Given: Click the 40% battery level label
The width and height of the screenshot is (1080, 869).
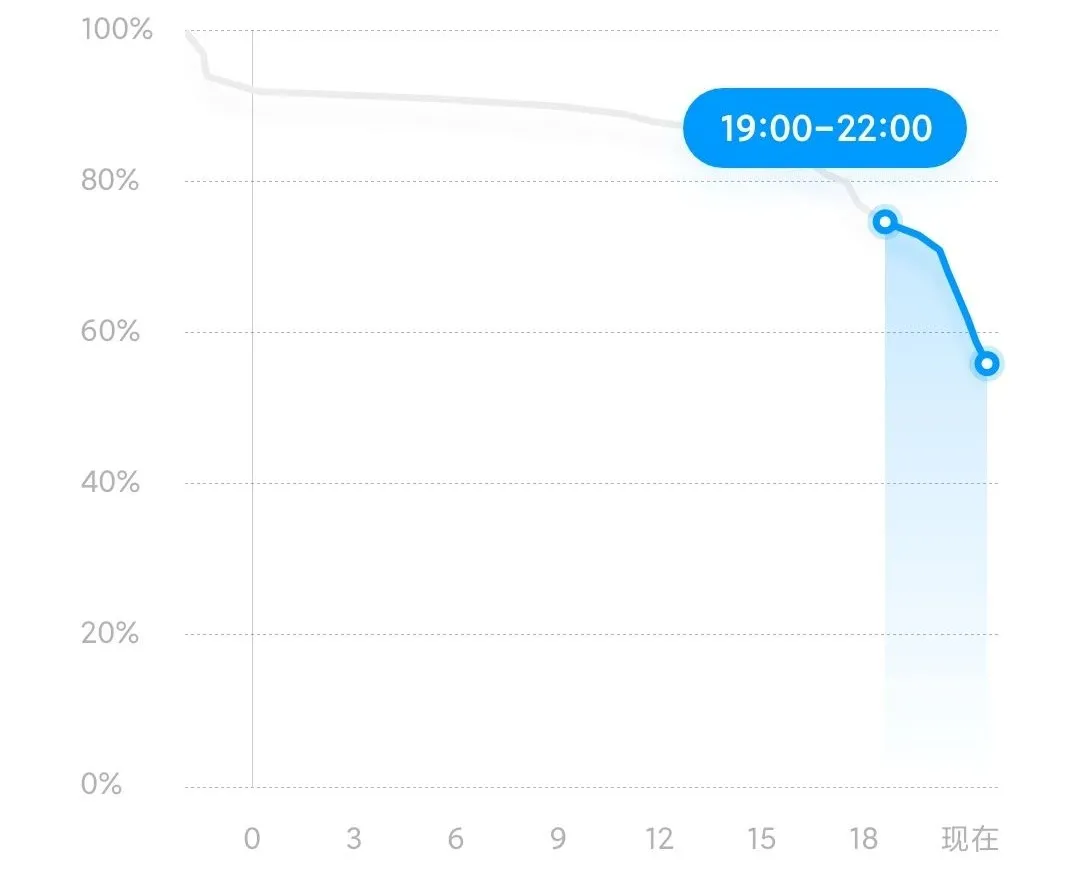Looking at the screenshot, I should (110, 482).
